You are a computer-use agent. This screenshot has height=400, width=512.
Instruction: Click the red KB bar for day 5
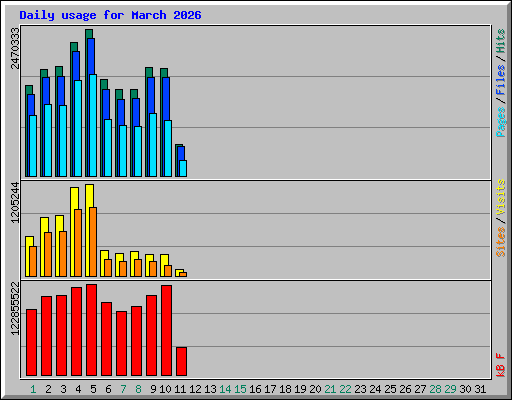[92, 330]
